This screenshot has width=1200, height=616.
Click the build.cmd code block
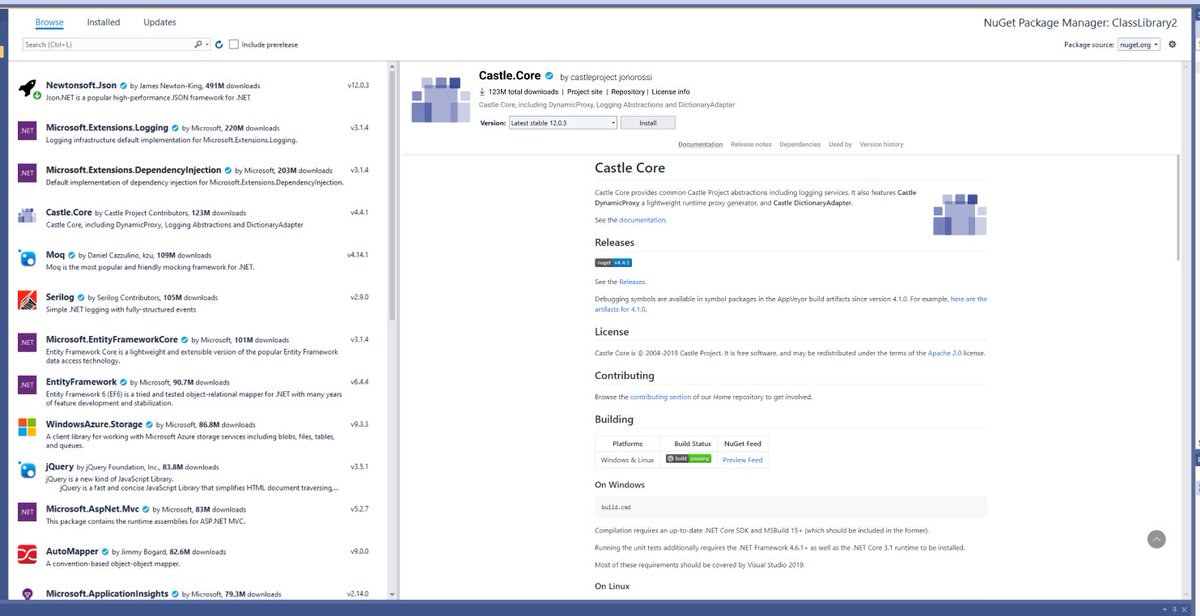[x=790, y=507]
